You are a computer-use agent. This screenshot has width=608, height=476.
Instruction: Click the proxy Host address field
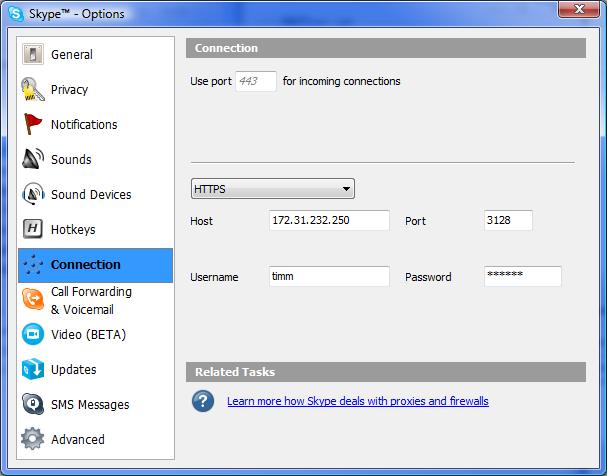[329, 220]
